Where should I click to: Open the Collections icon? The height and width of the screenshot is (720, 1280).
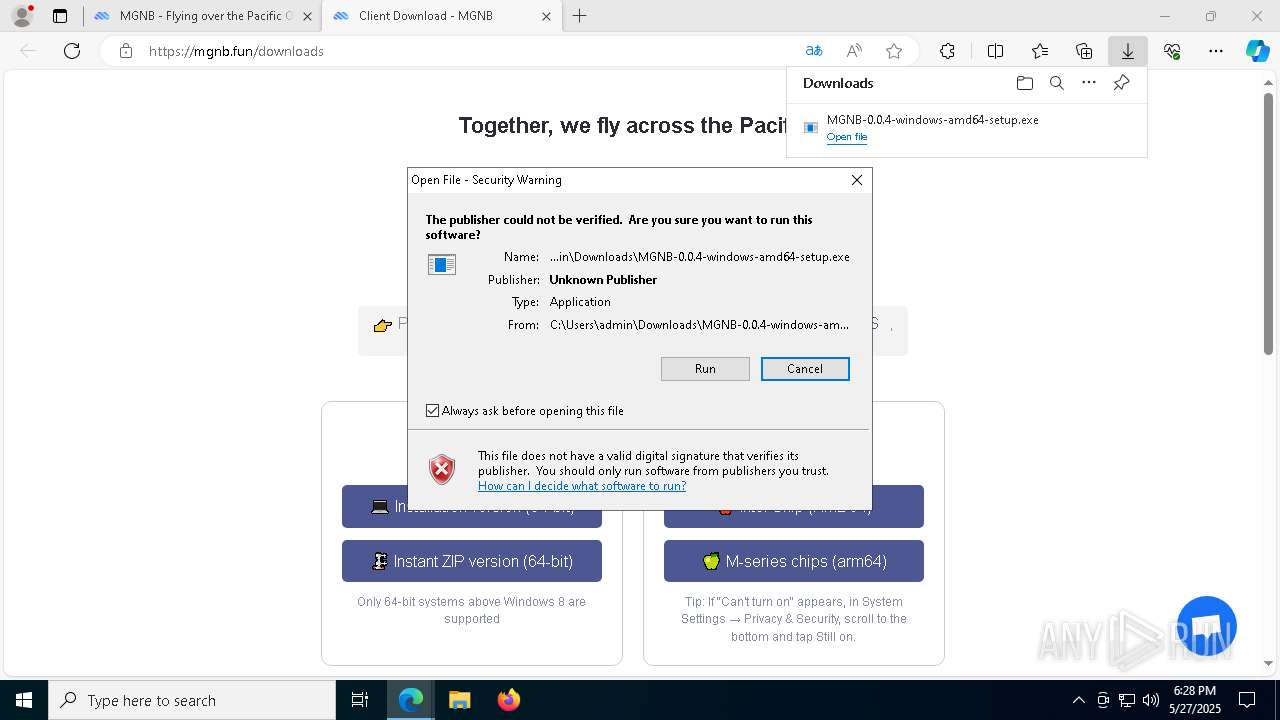[1084, 51]
